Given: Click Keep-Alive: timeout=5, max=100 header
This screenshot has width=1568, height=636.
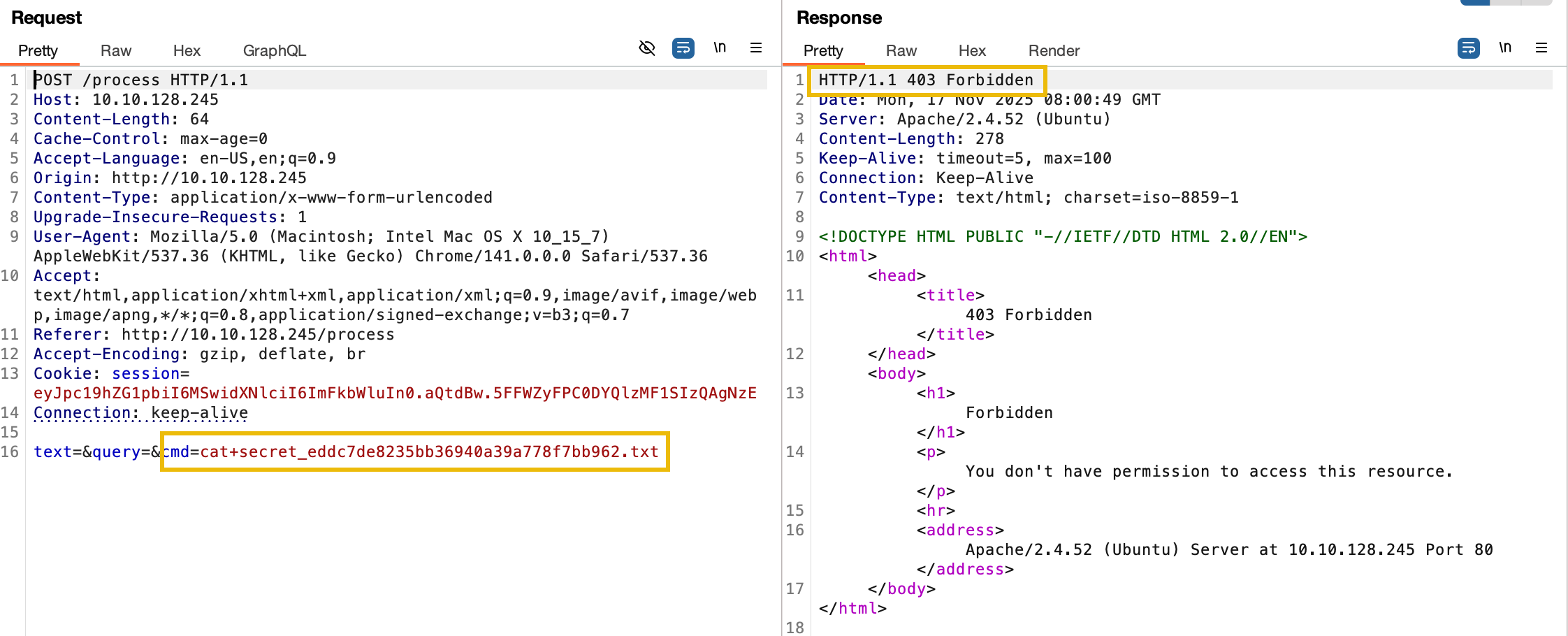Looking at the screenshot, I should pyautogui.click(x=966, y=158).
